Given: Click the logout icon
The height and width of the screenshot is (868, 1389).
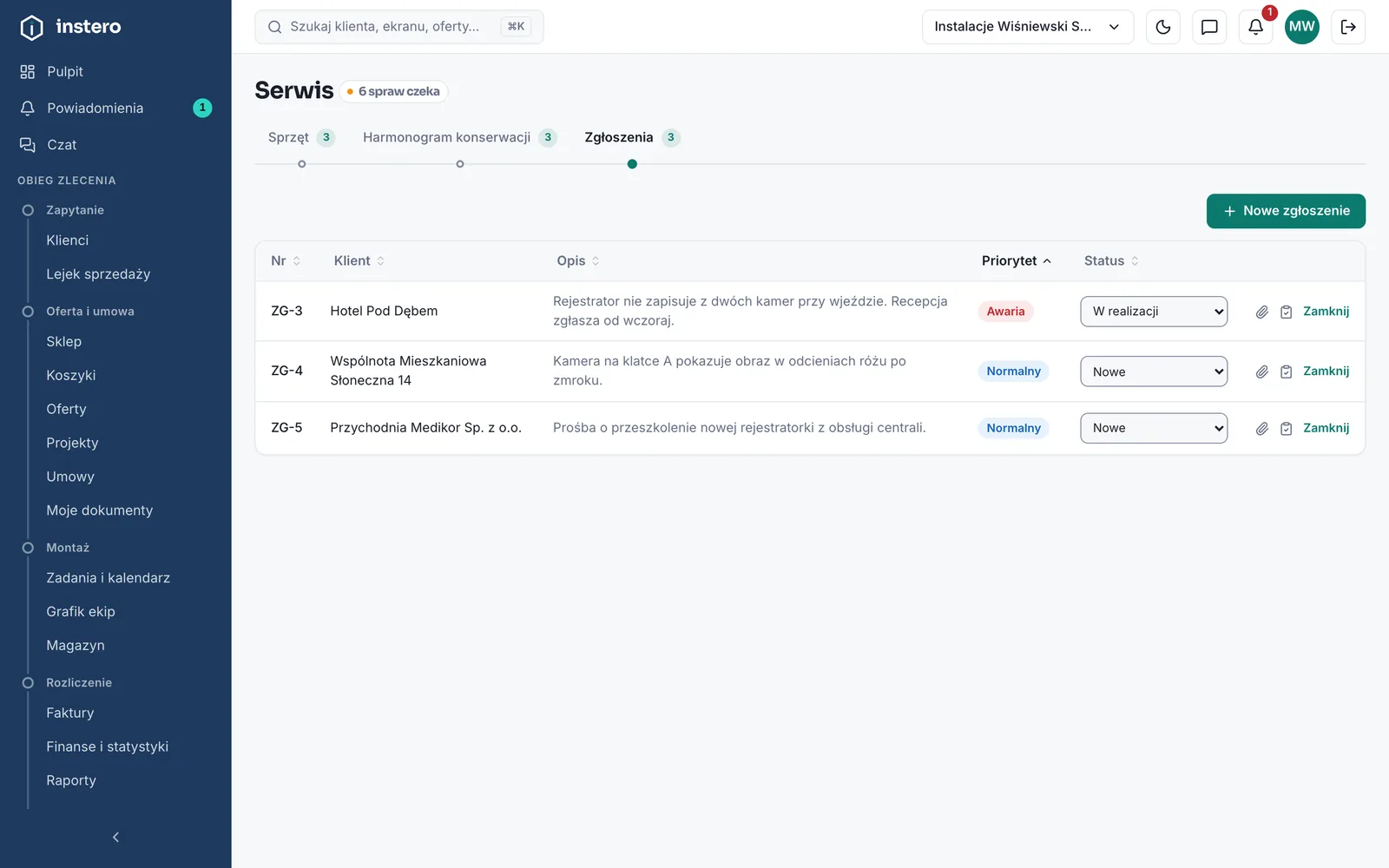Looking at the screenshot, I should (x=1348, y=27).
